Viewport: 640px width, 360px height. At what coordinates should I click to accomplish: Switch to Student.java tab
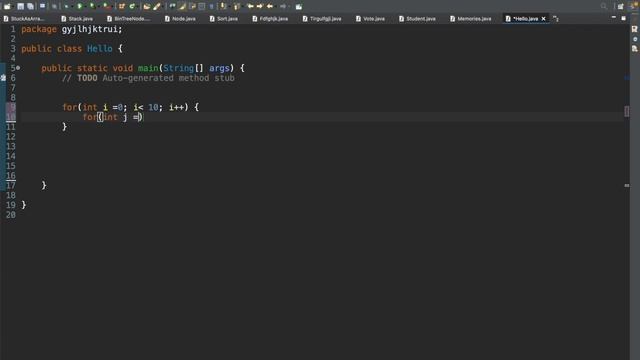[x=417, y=19]
